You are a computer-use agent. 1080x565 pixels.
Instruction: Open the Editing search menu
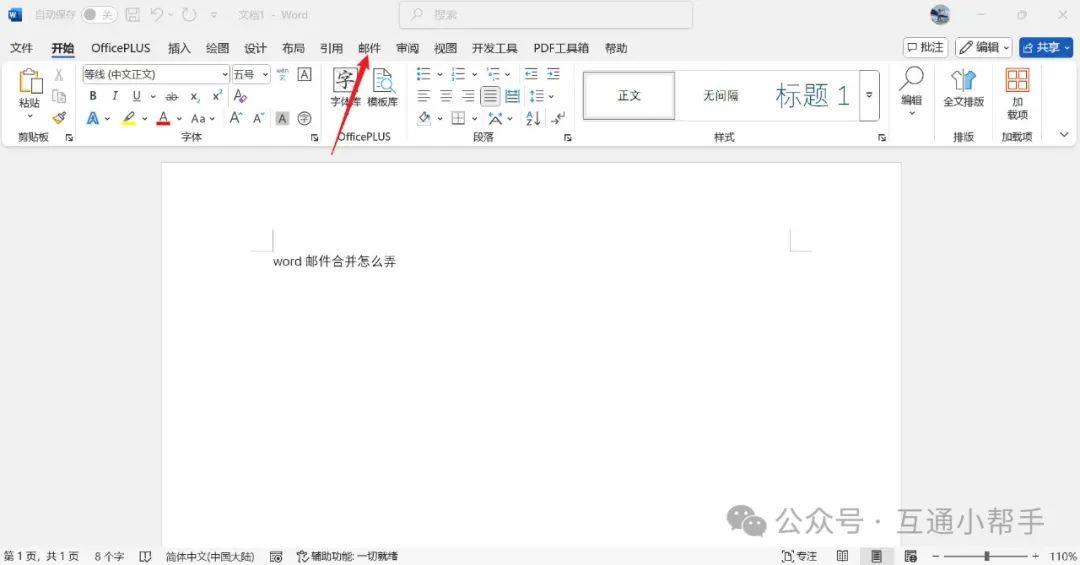click(911, 91)
